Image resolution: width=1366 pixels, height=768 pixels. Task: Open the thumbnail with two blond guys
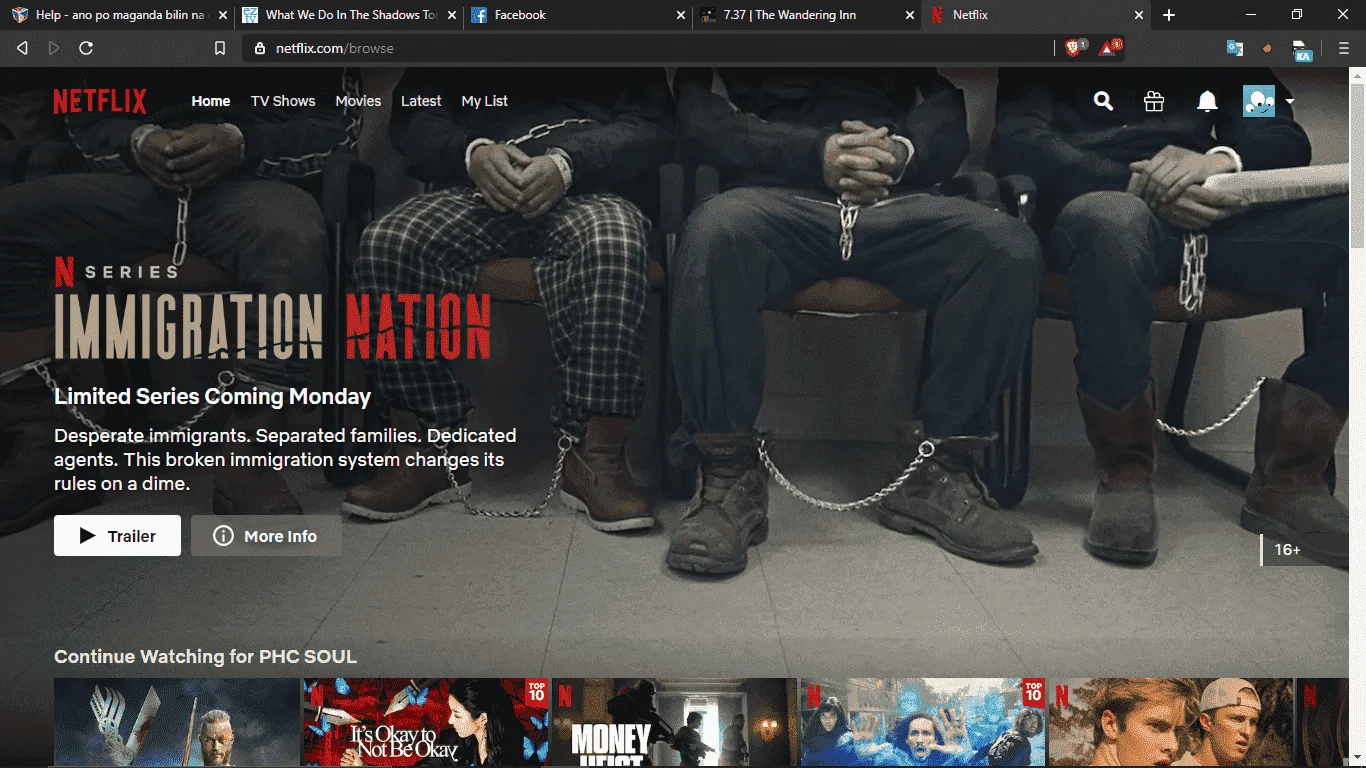1172,723
